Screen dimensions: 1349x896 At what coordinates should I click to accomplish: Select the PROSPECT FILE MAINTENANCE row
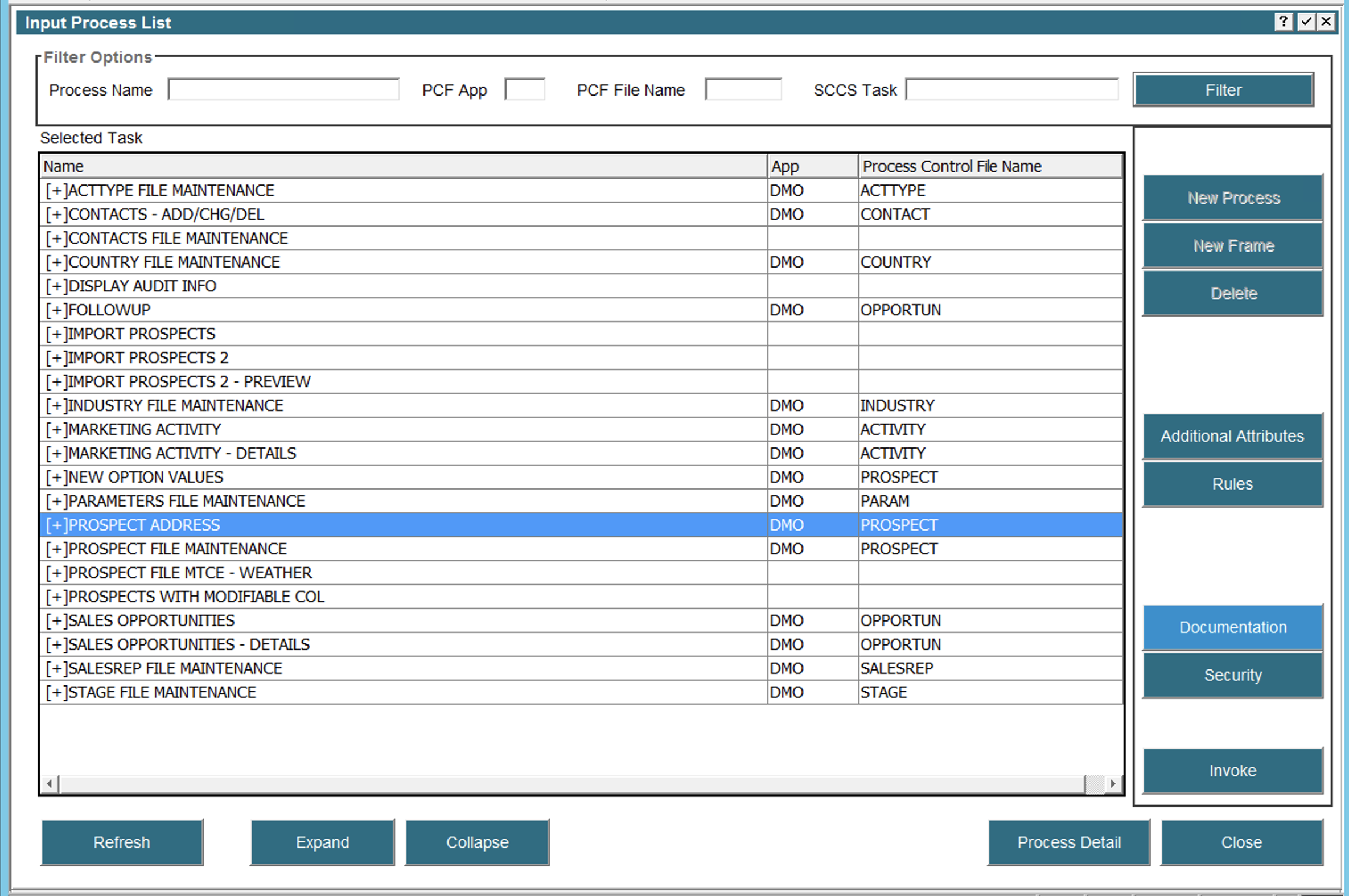177,549
